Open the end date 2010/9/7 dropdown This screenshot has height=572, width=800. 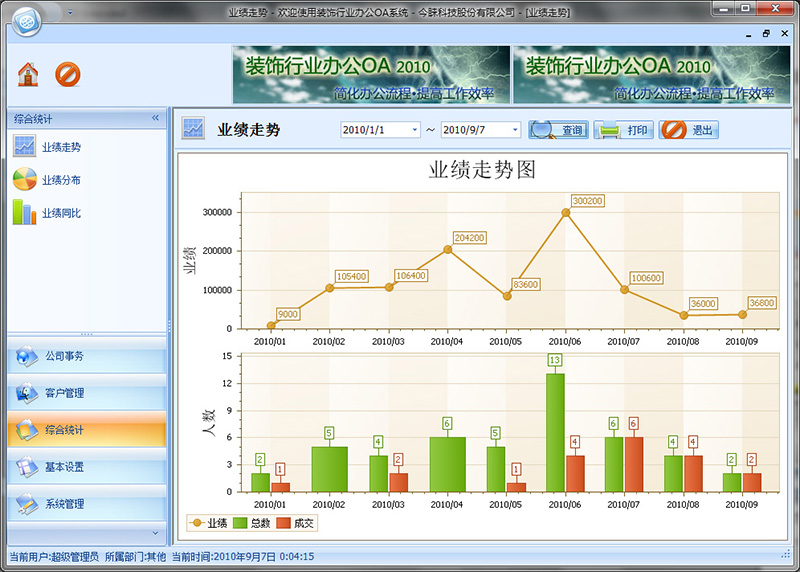(515, 130)
